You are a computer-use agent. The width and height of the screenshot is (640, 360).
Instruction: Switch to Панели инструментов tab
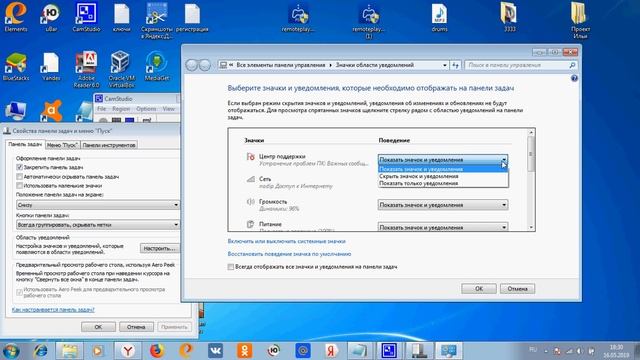[x=109, y=145]
